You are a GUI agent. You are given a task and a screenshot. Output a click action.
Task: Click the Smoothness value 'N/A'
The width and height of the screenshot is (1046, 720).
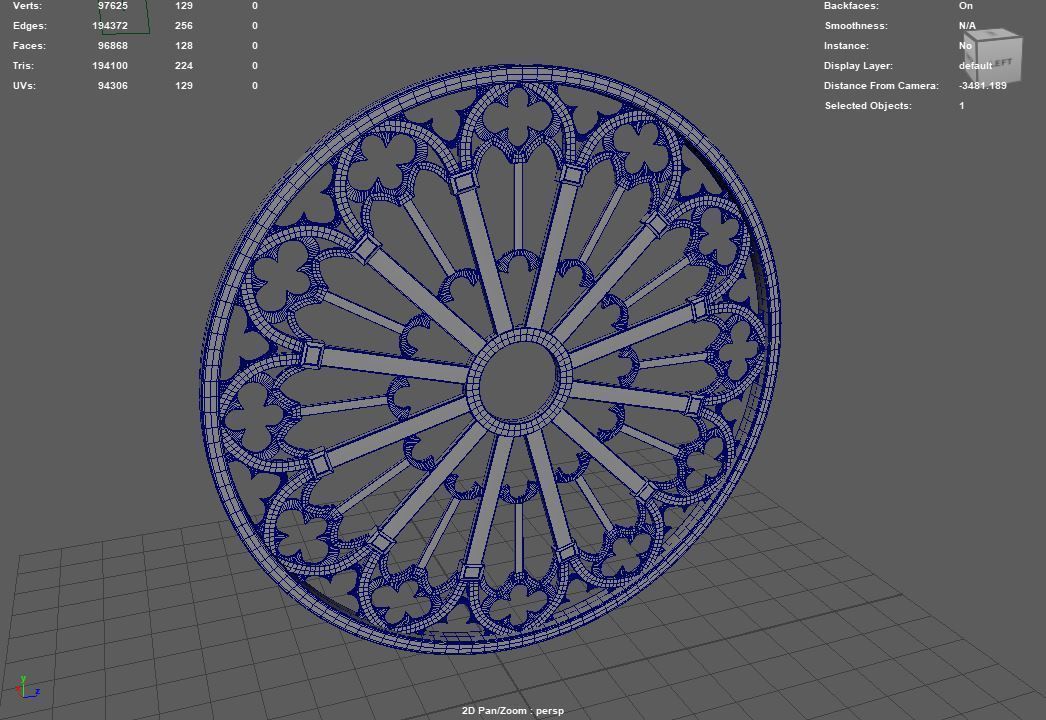click(967, 25)
